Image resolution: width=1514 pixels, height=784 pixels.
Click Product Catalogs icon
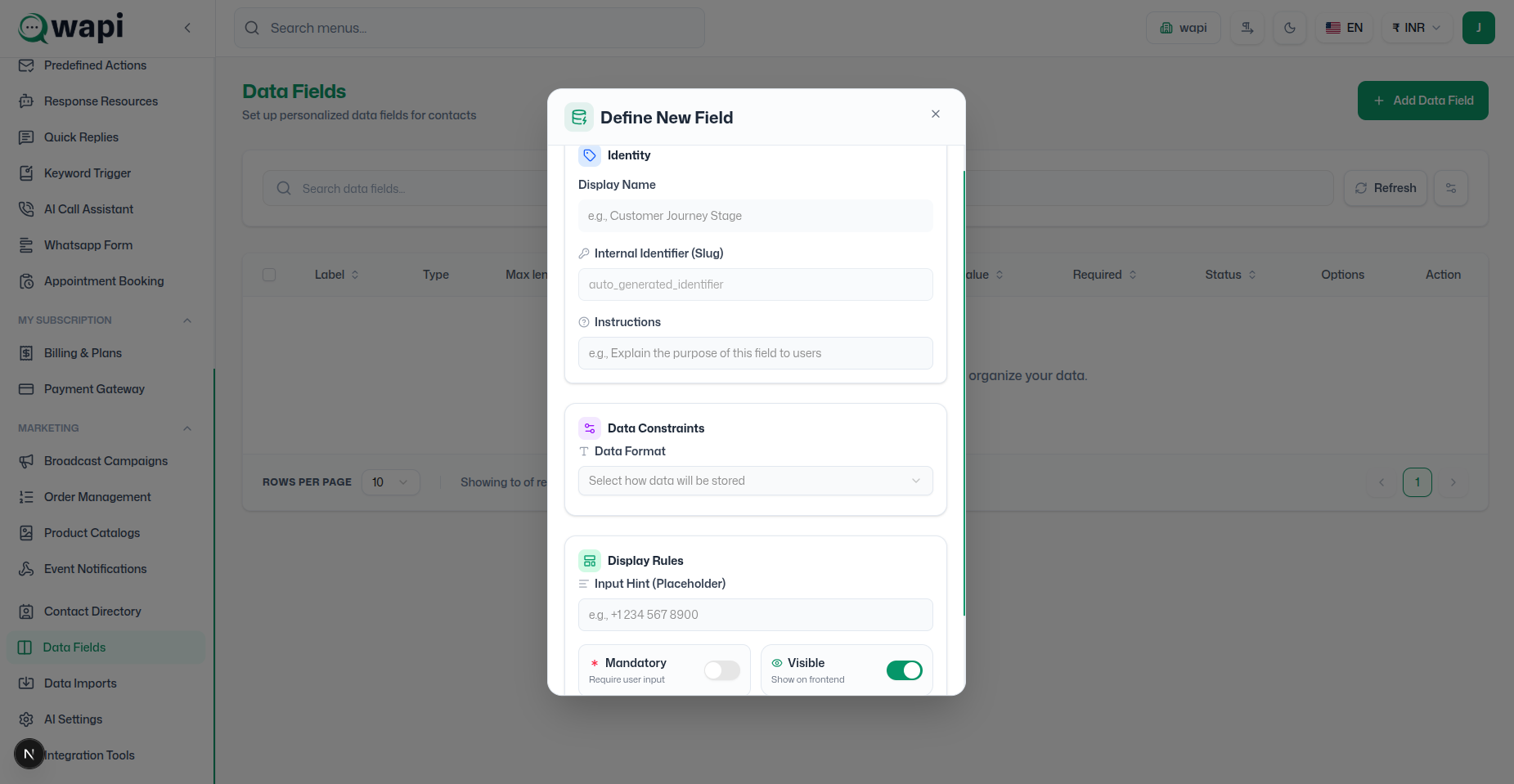(26, 533)
